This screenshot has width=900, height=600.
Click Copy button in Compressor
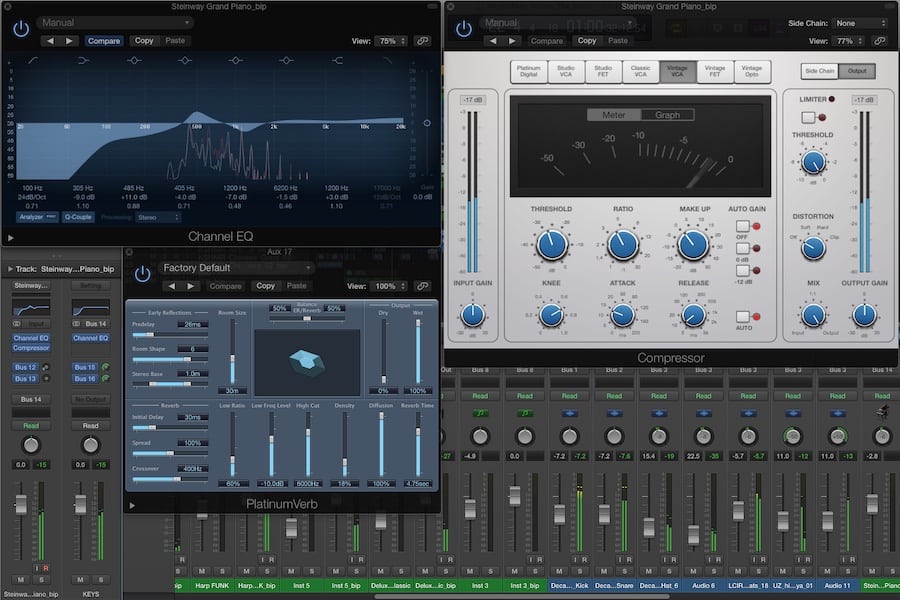[x=587, y=41]
